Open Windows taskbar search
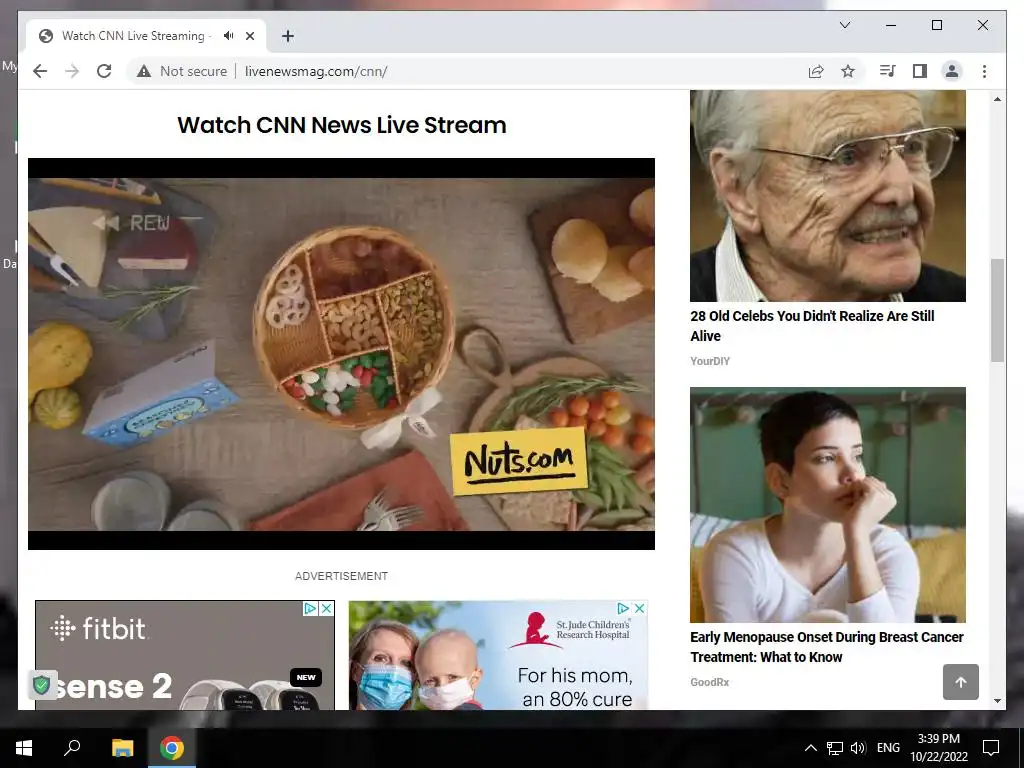The height and width of the screenshot is (768, 1024). point(72,748)
